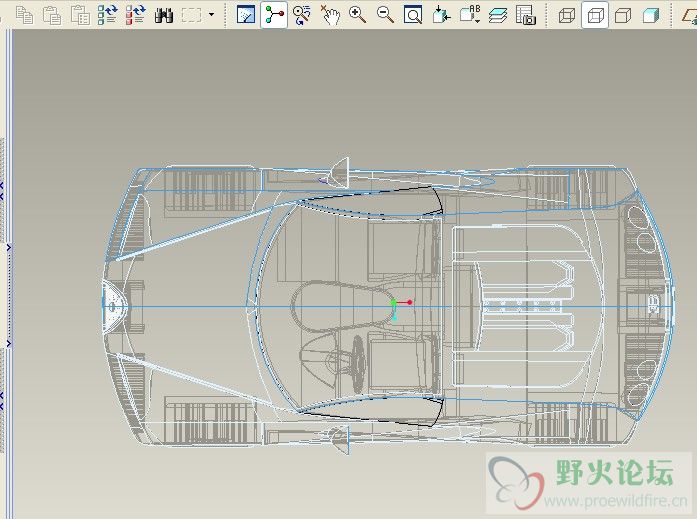
Task: Switch to Hidden Line display mode
Action: 595,16
